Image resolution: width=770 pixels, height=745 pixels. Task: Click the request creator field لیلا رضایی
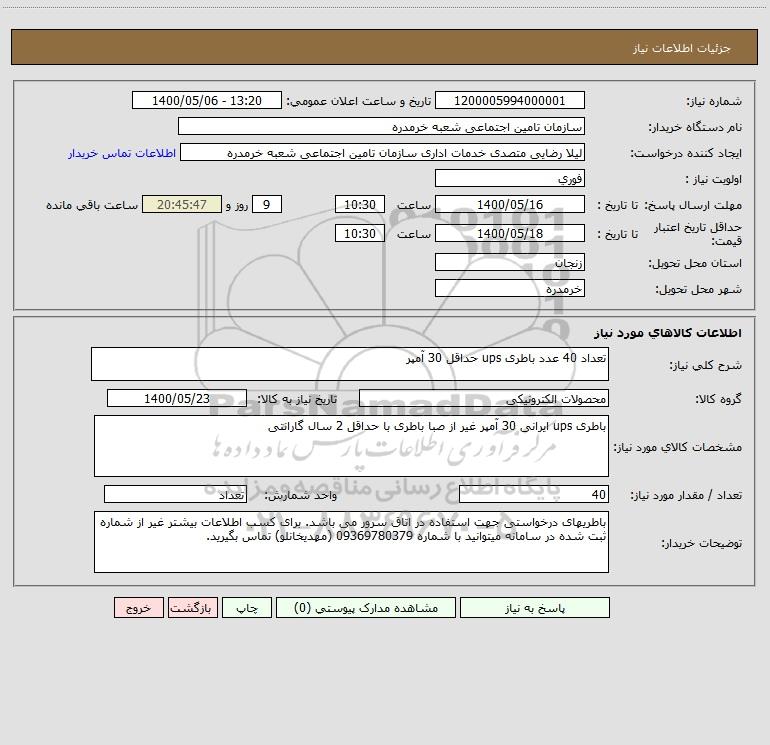(x=383, y=152)
